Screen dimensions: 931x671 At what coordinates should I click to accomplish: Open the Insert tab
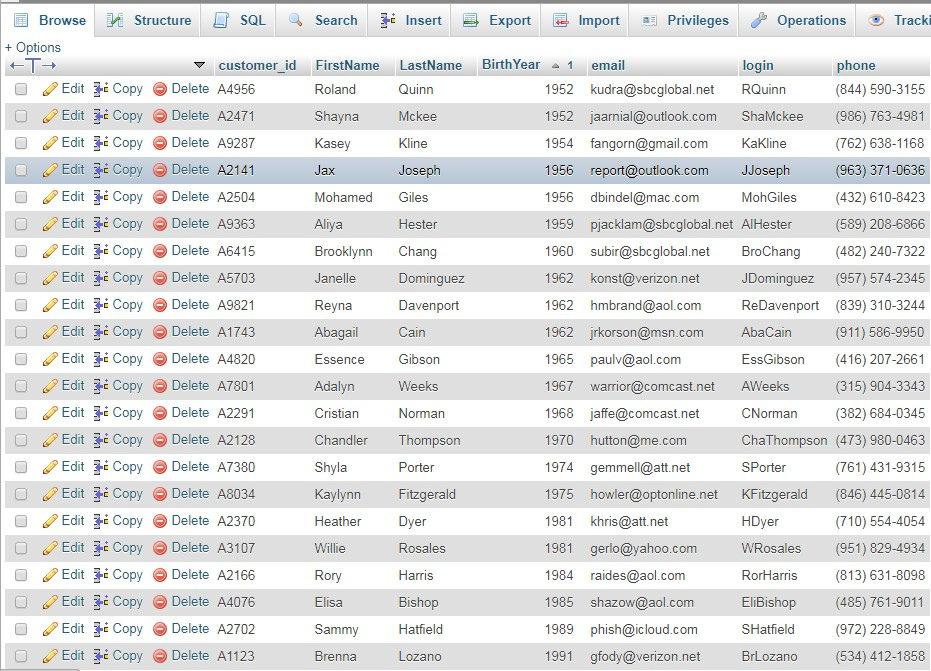click(410, 20)
